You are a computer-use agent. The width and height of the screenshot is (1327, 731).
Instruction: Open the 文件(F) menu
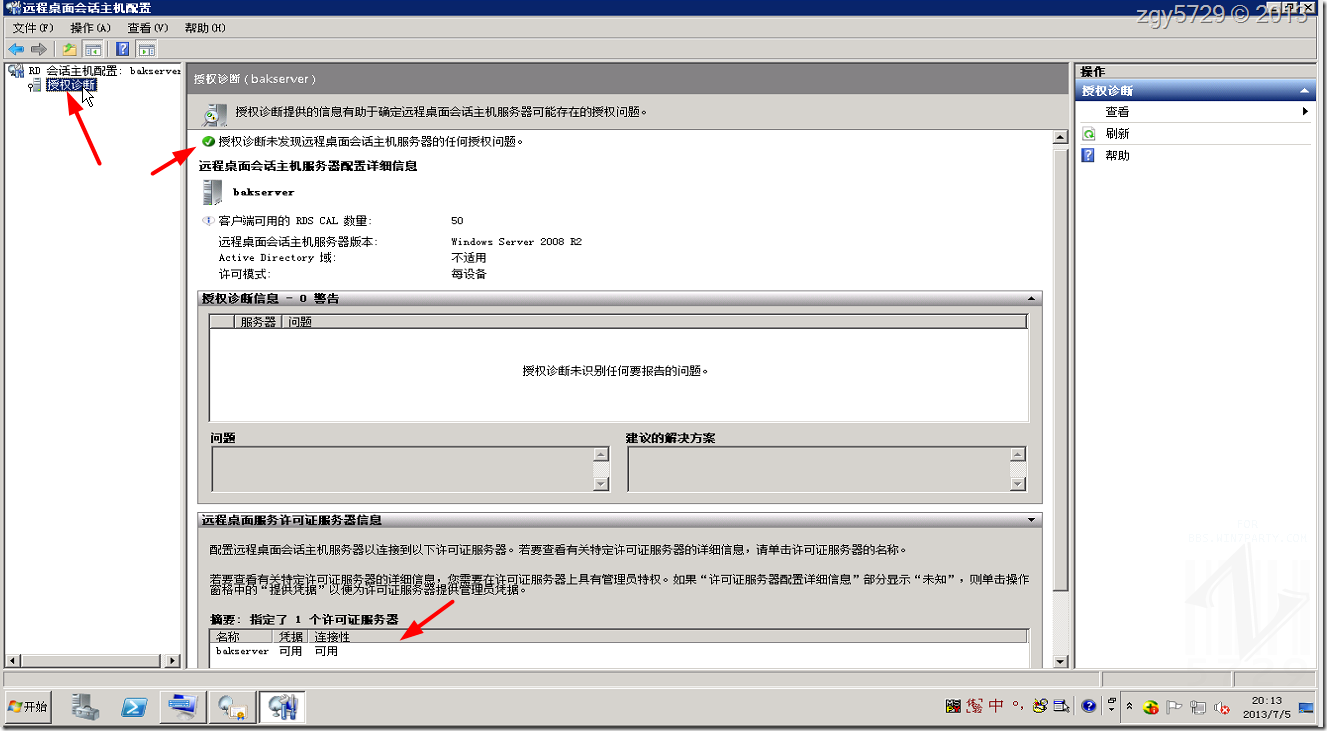pos(33,28)
